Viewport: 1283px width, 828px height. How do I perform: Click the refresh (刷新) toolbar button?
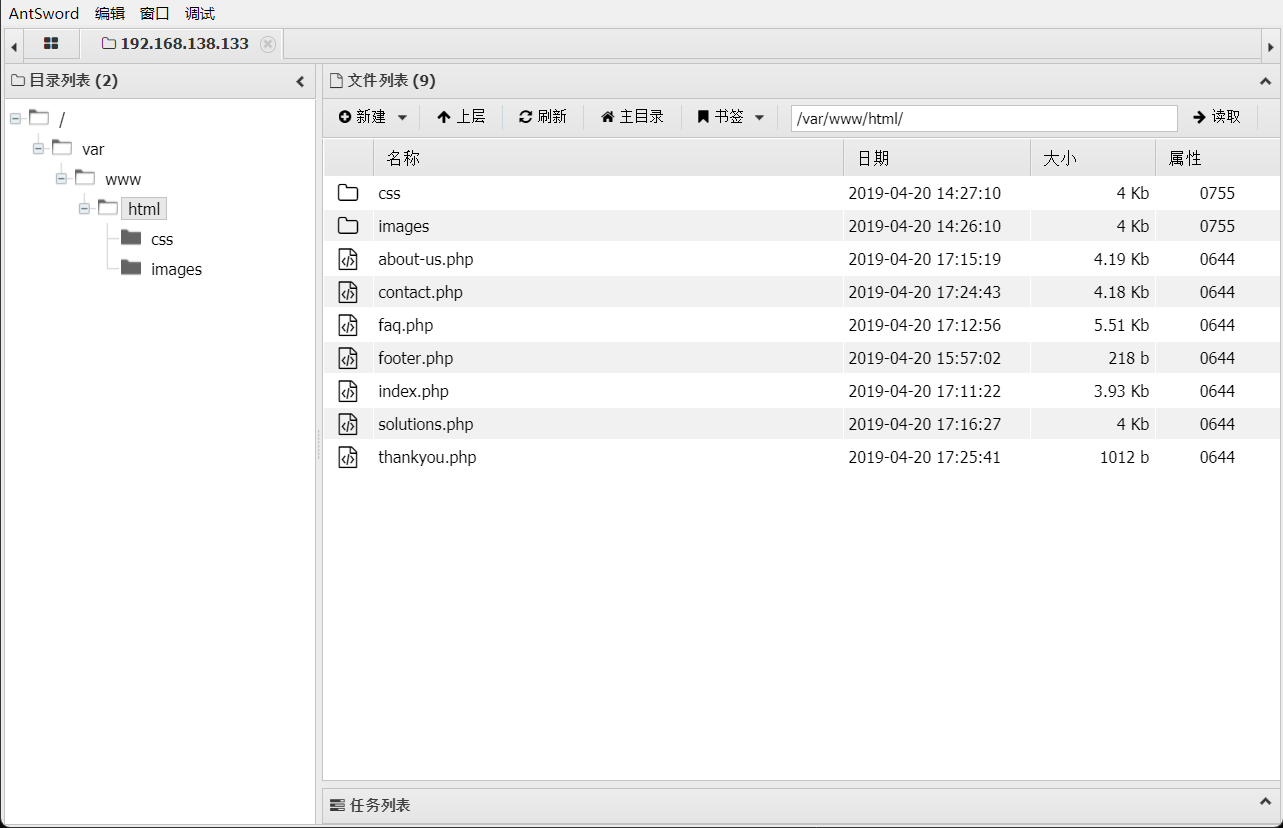(543, 117)
